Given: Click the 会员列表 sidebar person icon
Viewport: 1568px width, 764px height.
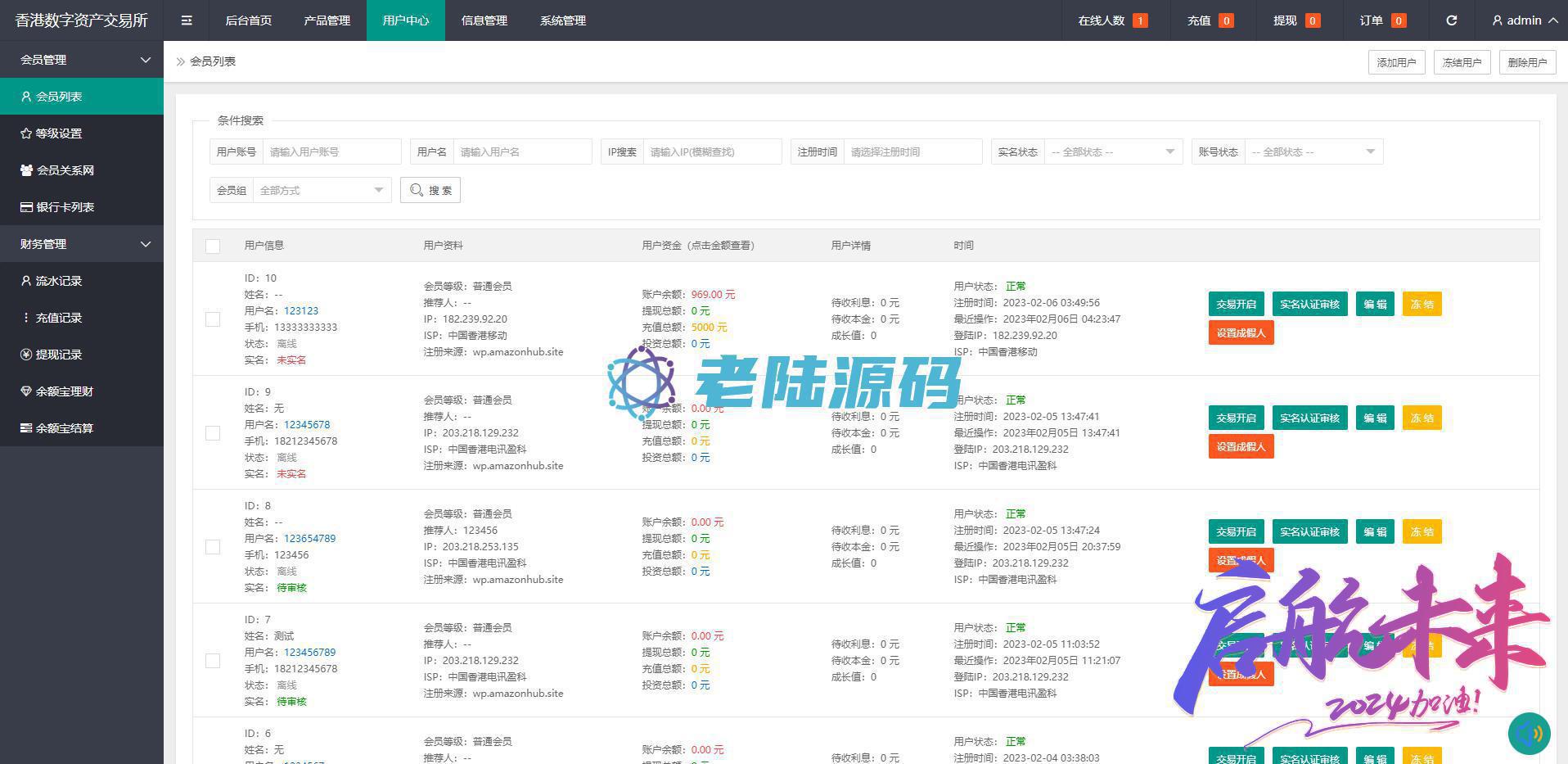Looking at the screenshot, I should tap(26, 97).
